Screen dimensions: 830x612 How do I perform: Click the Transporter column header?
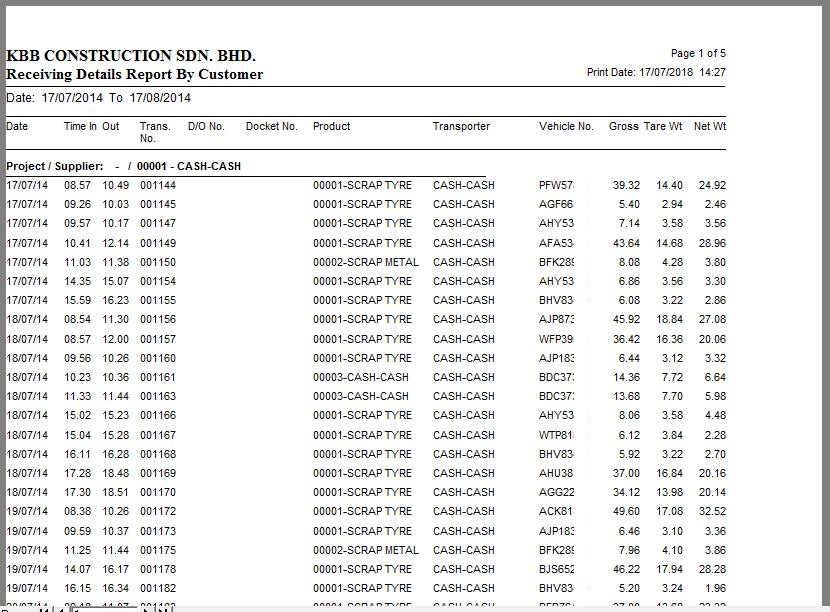point(461,126)
